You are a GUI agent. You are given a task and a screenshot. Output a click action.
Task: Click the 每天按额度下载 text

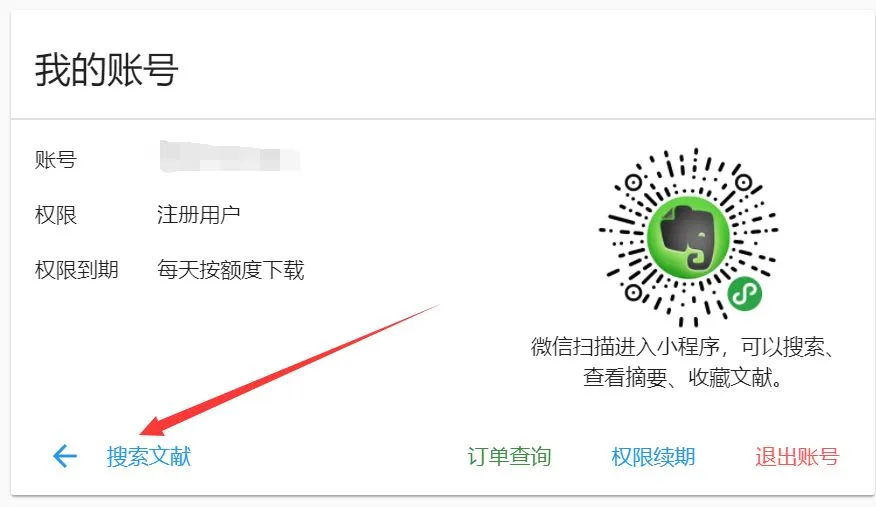click(230, 270)
